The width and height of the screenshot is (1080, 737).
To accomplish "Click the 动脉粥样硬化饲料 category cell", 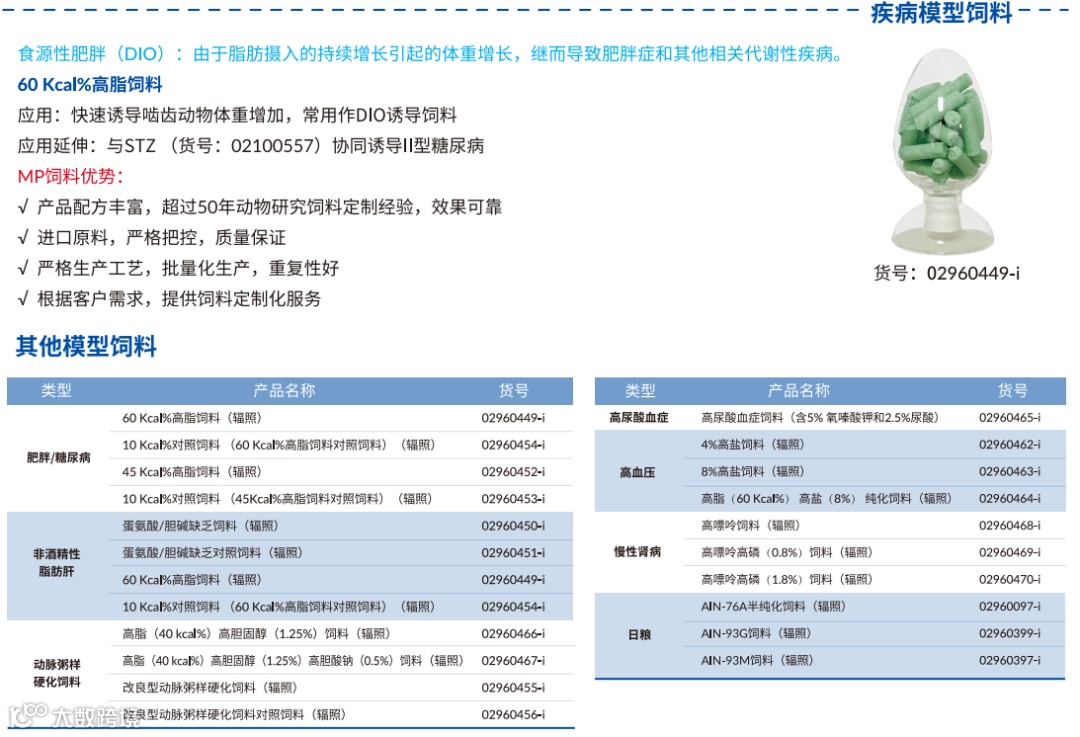I will click(57, 674).
